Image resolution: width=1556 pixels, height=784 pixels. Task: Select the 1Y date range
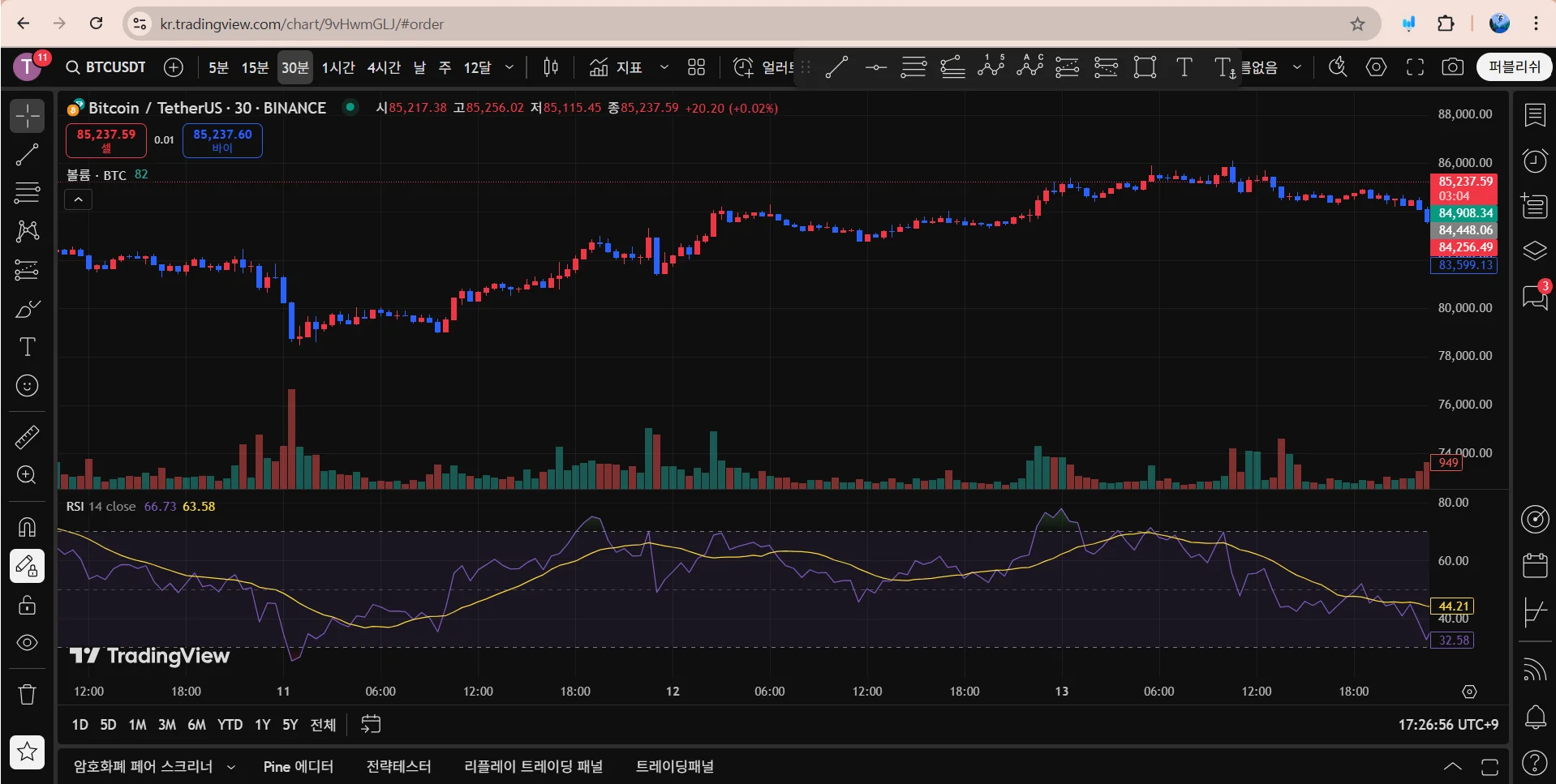[x=262, y=725]
